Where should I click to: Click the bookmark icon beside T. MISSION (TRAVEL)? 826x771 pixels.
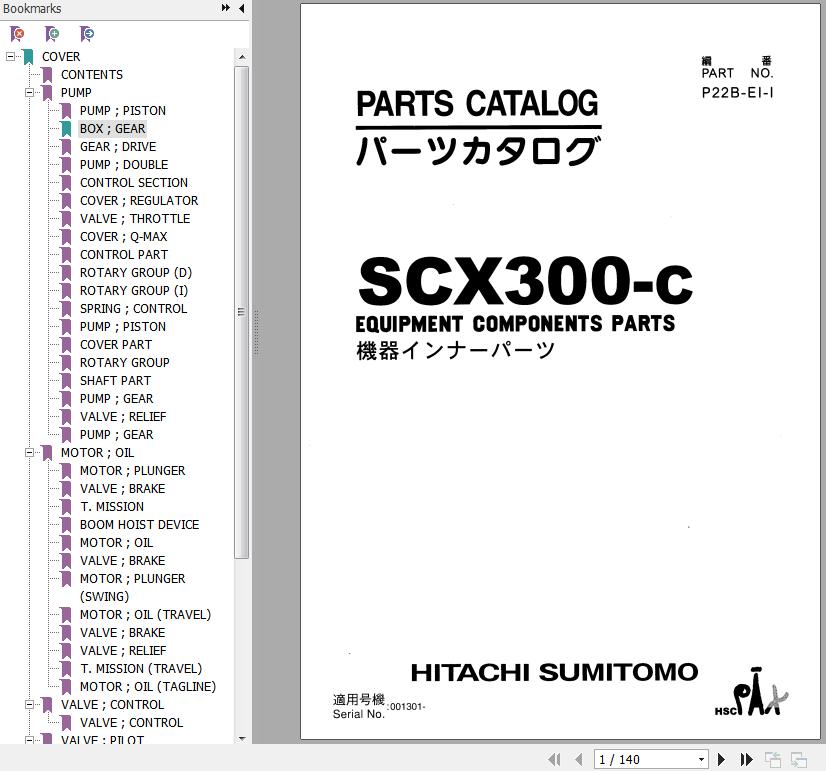click(x=66, y=669)
